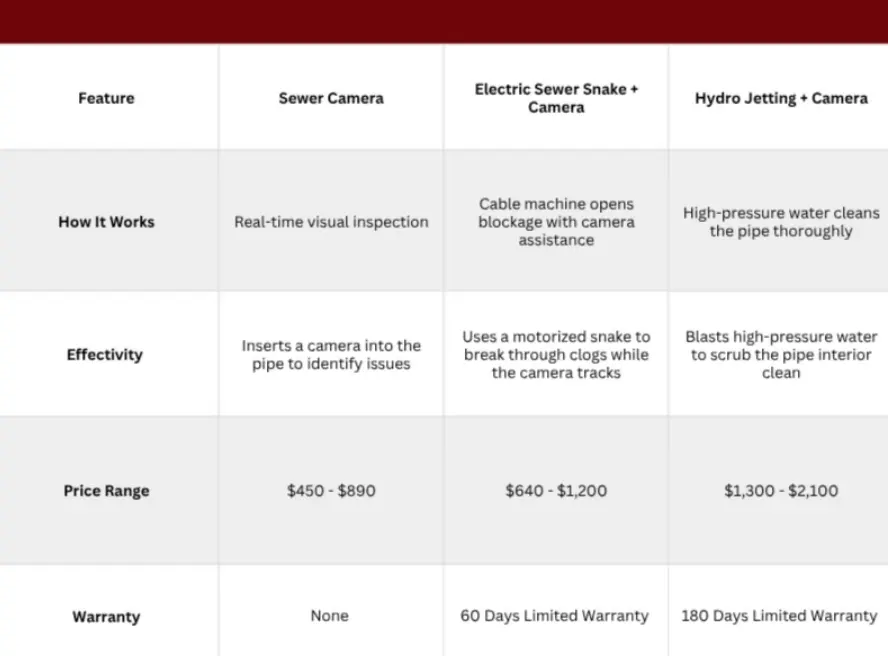Select the Real-time visual inspection cell
The height and width of the screenshot is (656, 888).
[x=331, y=221]
